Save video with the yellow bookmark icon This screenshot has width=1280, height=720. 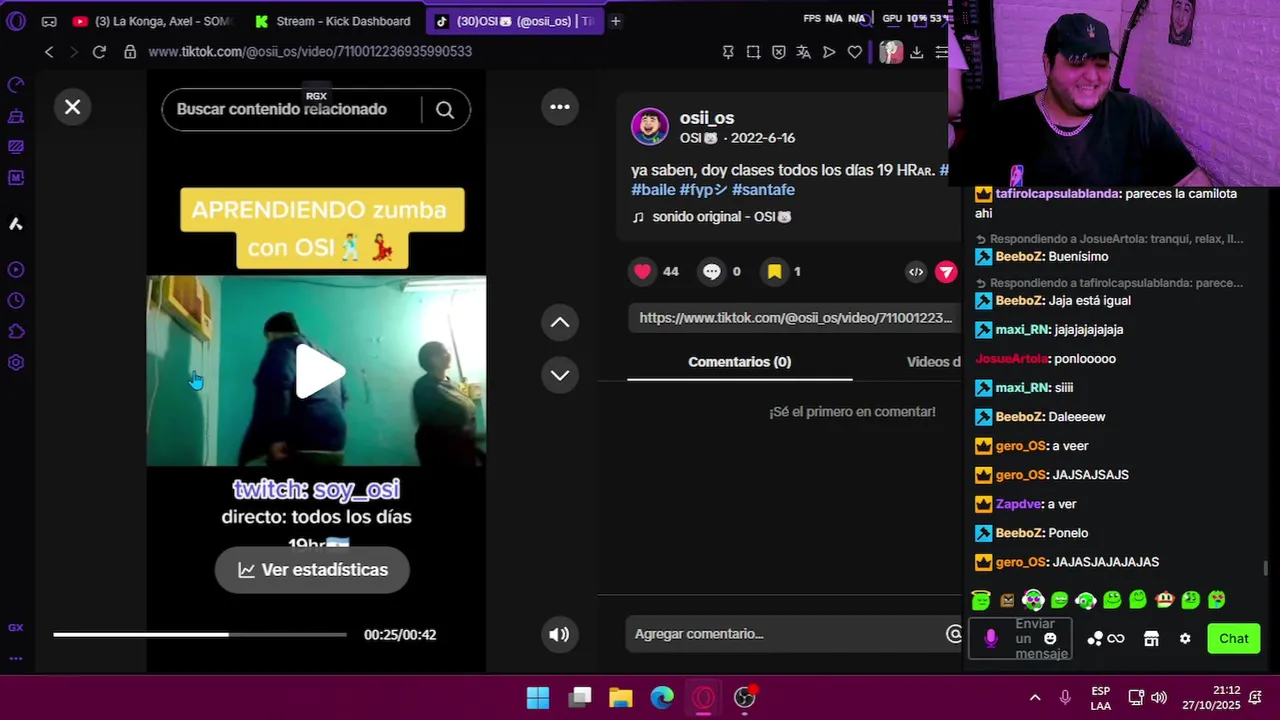coord(774,271)
